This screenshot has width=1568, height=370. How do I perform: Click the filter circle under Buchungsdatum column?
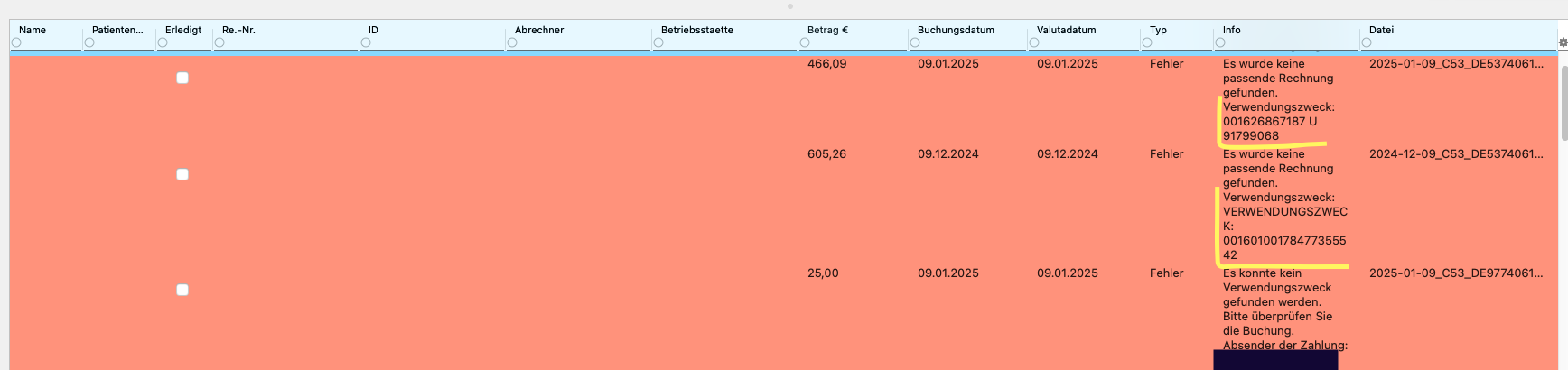coord(915,42)
